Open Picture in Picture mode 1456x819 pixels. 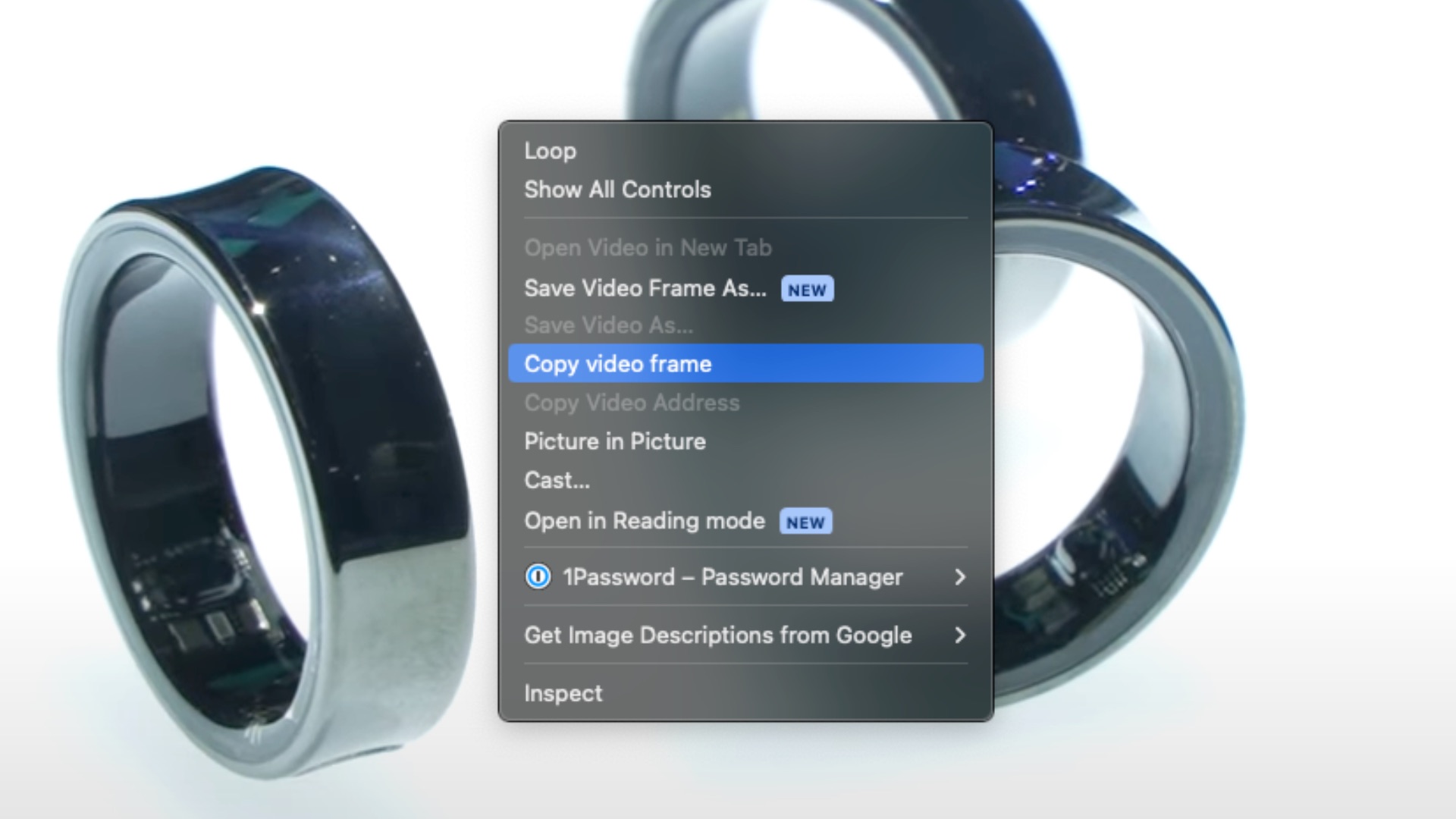614,441
